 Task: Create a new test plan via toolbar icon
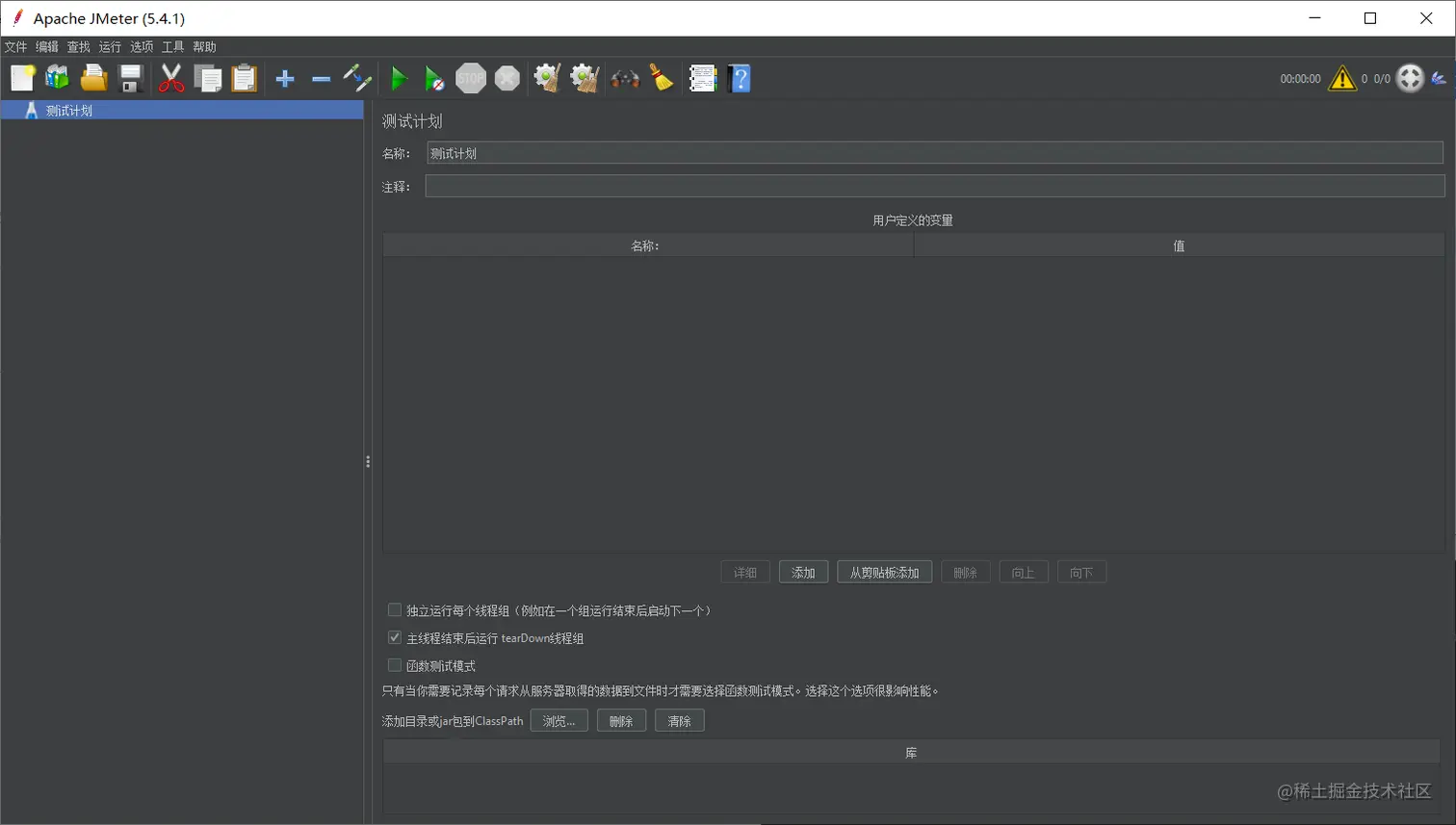(22, 78)
